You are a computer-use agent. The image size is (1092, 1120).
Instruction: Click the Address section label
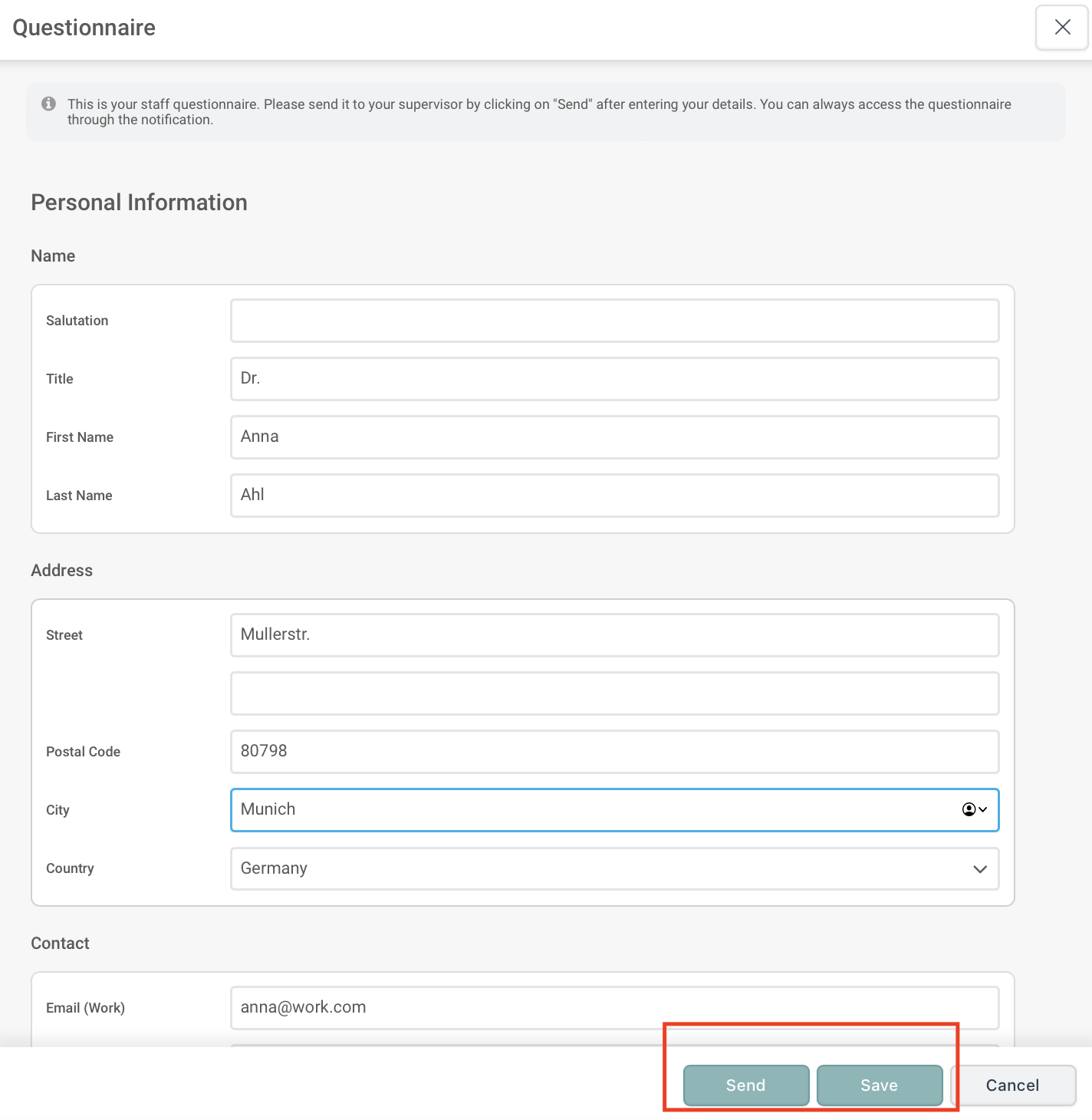[61, 571]
